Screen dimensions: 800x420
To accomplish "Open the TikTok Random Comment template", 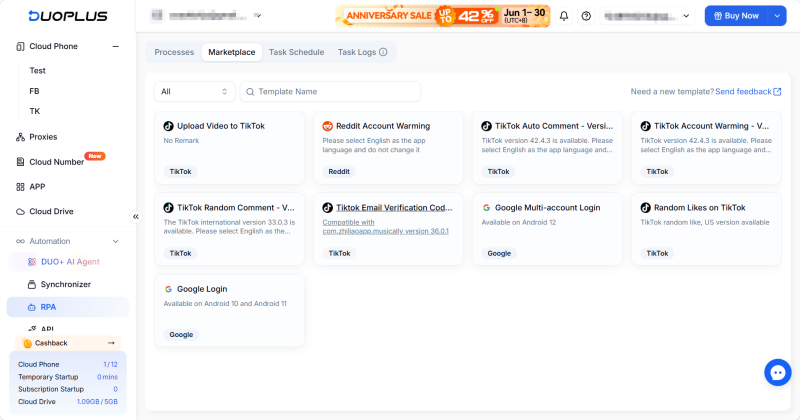I will (x=230, y=229).
